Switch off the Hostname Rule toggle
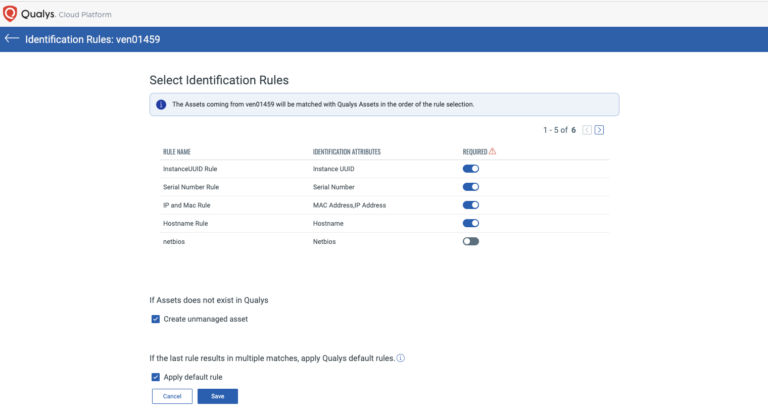This screenshot has width=768, height=414. [x=471, y=223]
